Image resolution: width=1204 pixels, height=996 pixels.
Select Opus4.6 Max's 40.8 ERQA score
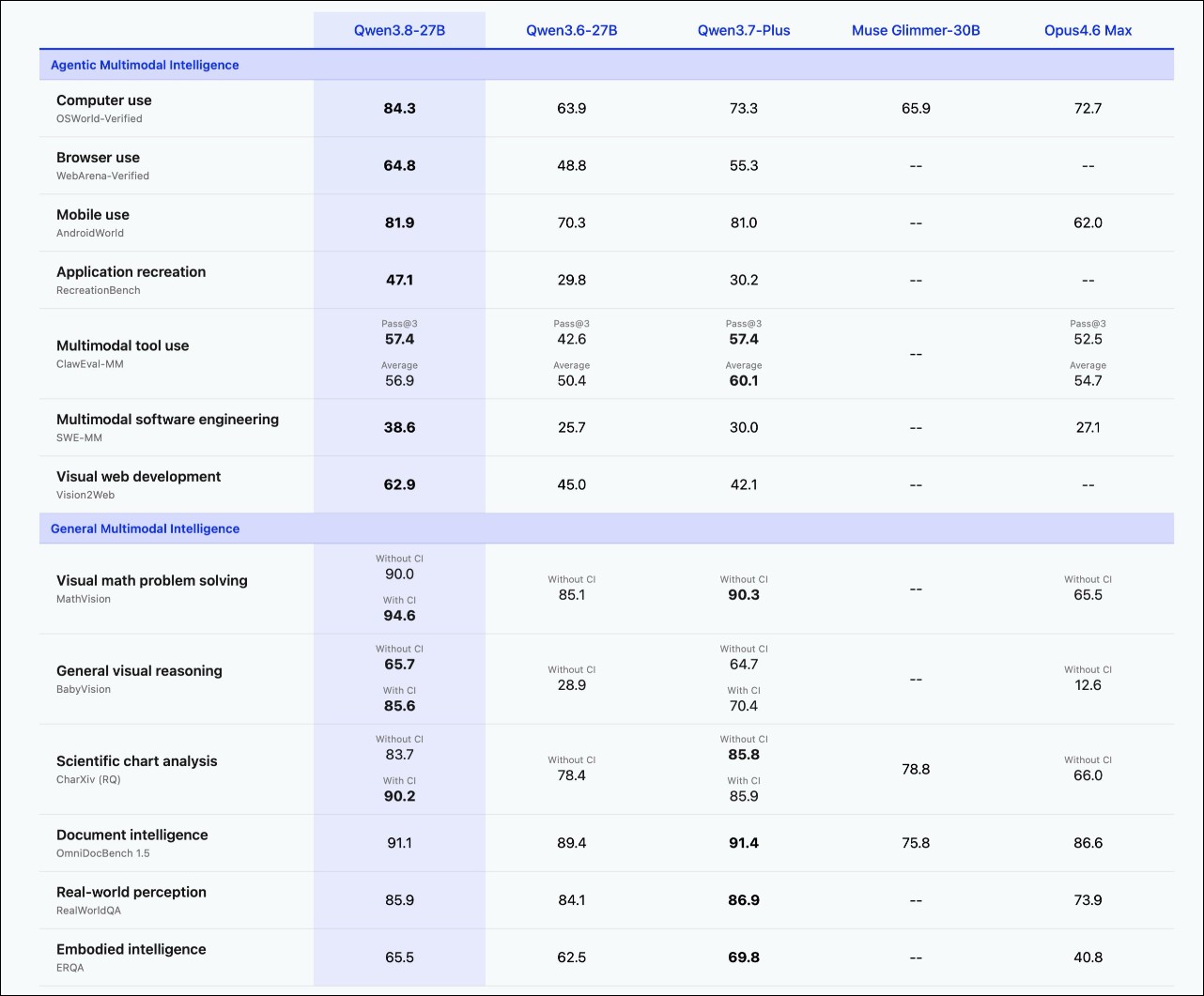click(1088, 958)
